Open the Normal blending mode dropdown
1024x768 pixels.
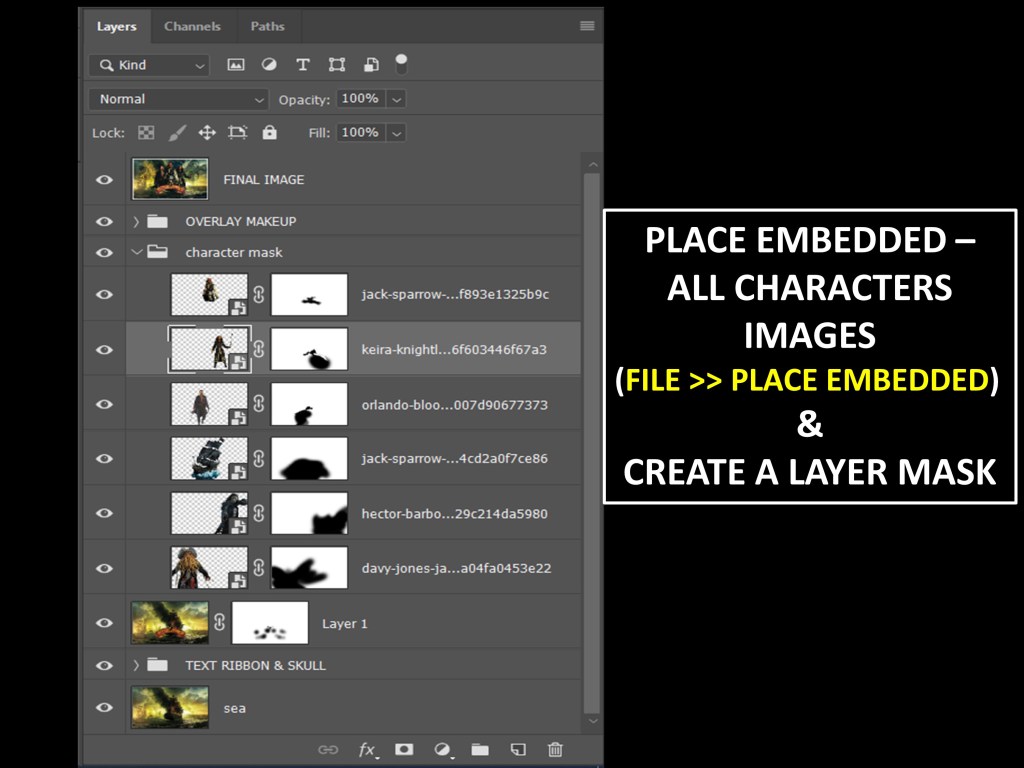tap(179, 99)
